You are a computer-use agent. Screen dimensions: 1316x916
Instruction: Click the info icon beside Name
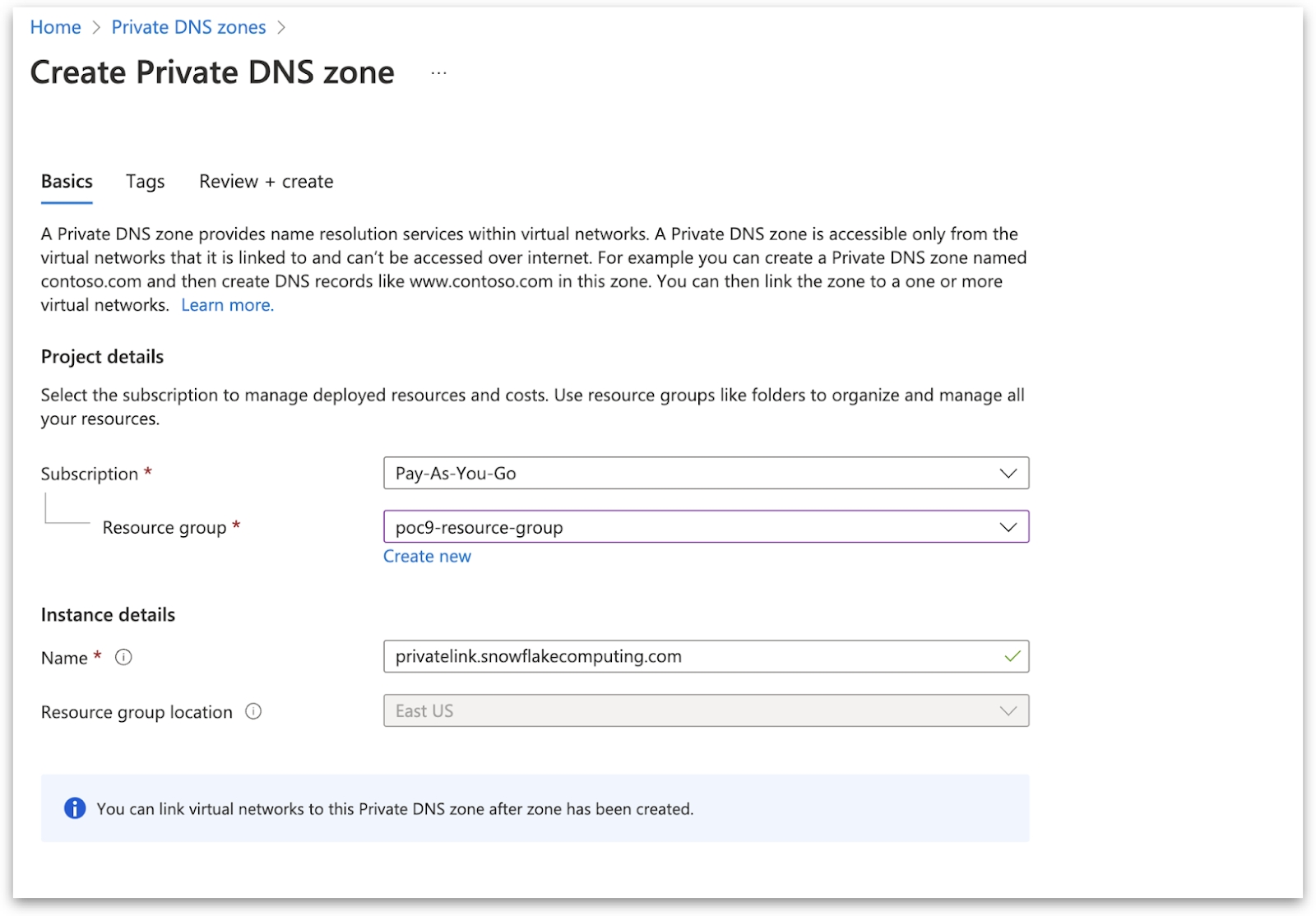tap(123, 657)
